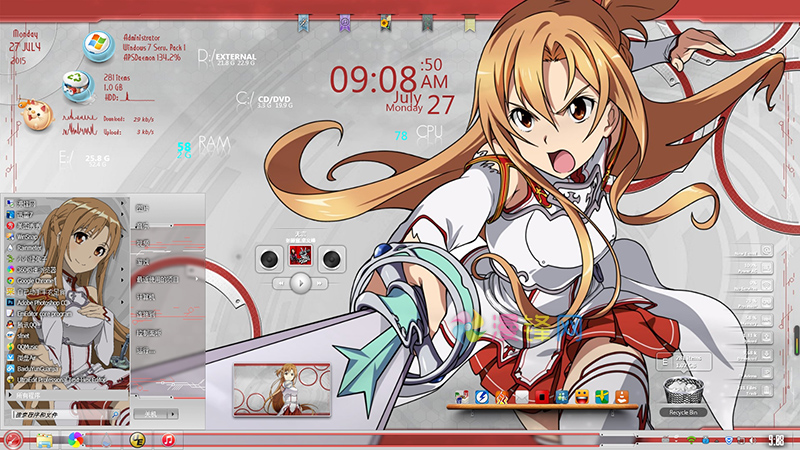This screenshot has width=800, height=450.
Task: Click the Windows logo orb in system widget
Action: click(97, 43)
